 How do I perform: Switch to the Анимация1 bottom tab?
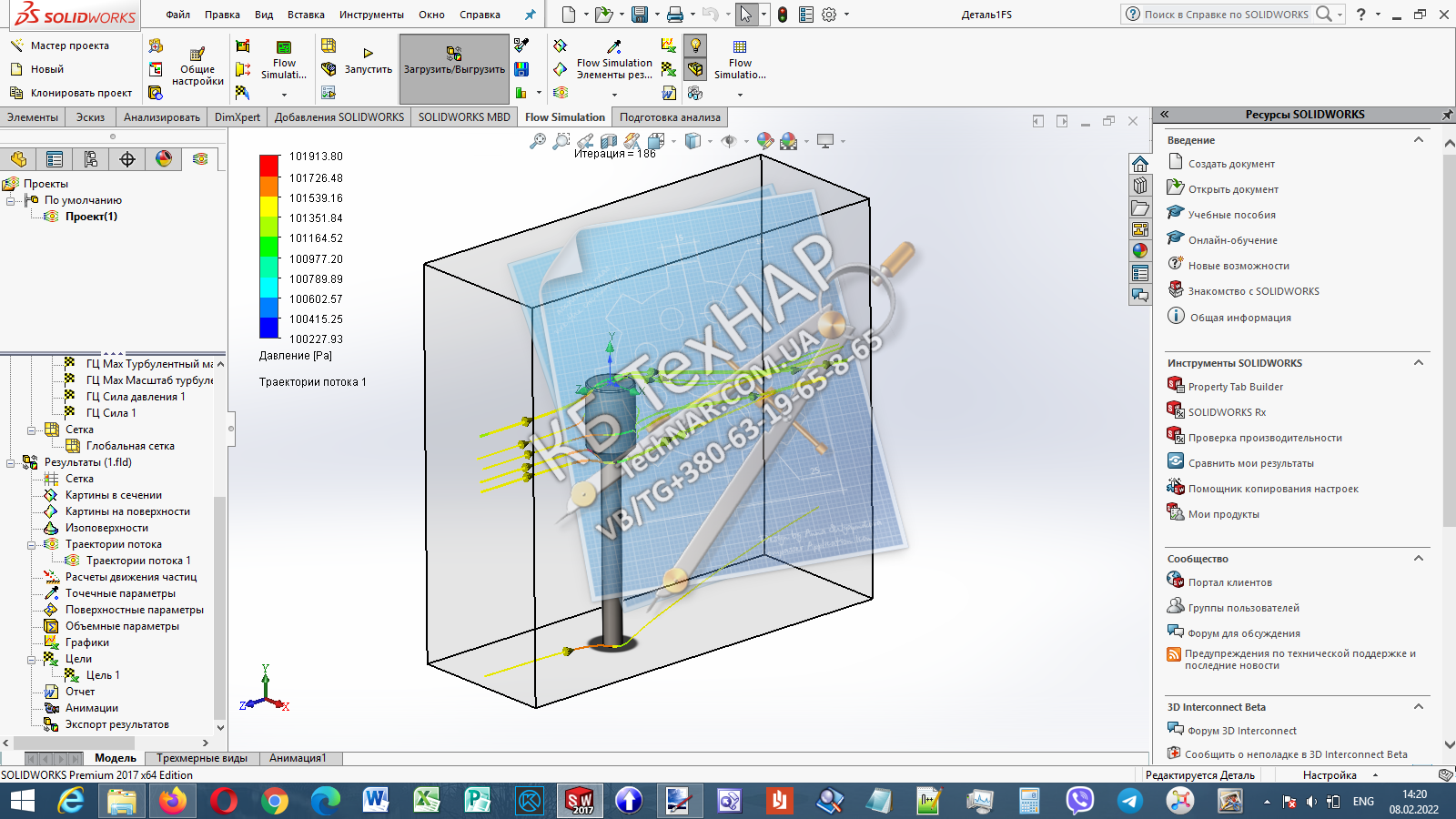pyautogui.click(x=298, y=758)
